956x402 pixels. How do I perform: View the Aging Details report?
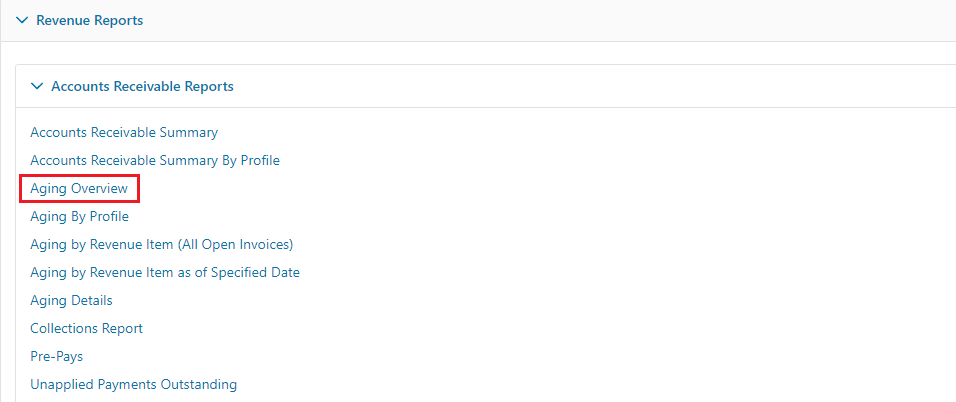pos(71,301)
